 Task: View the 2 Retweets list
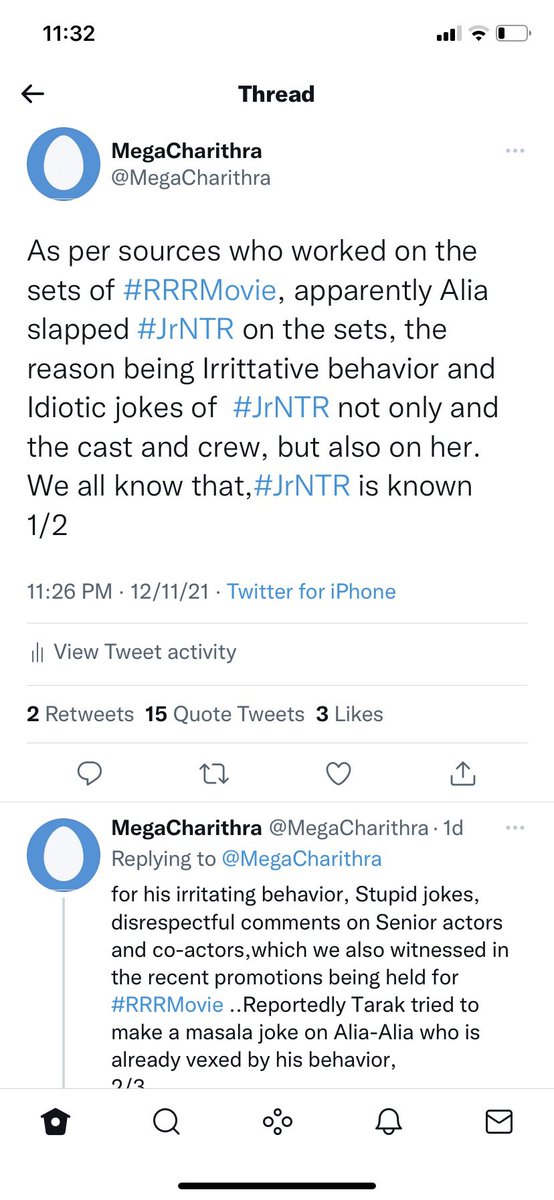(80, 714)
